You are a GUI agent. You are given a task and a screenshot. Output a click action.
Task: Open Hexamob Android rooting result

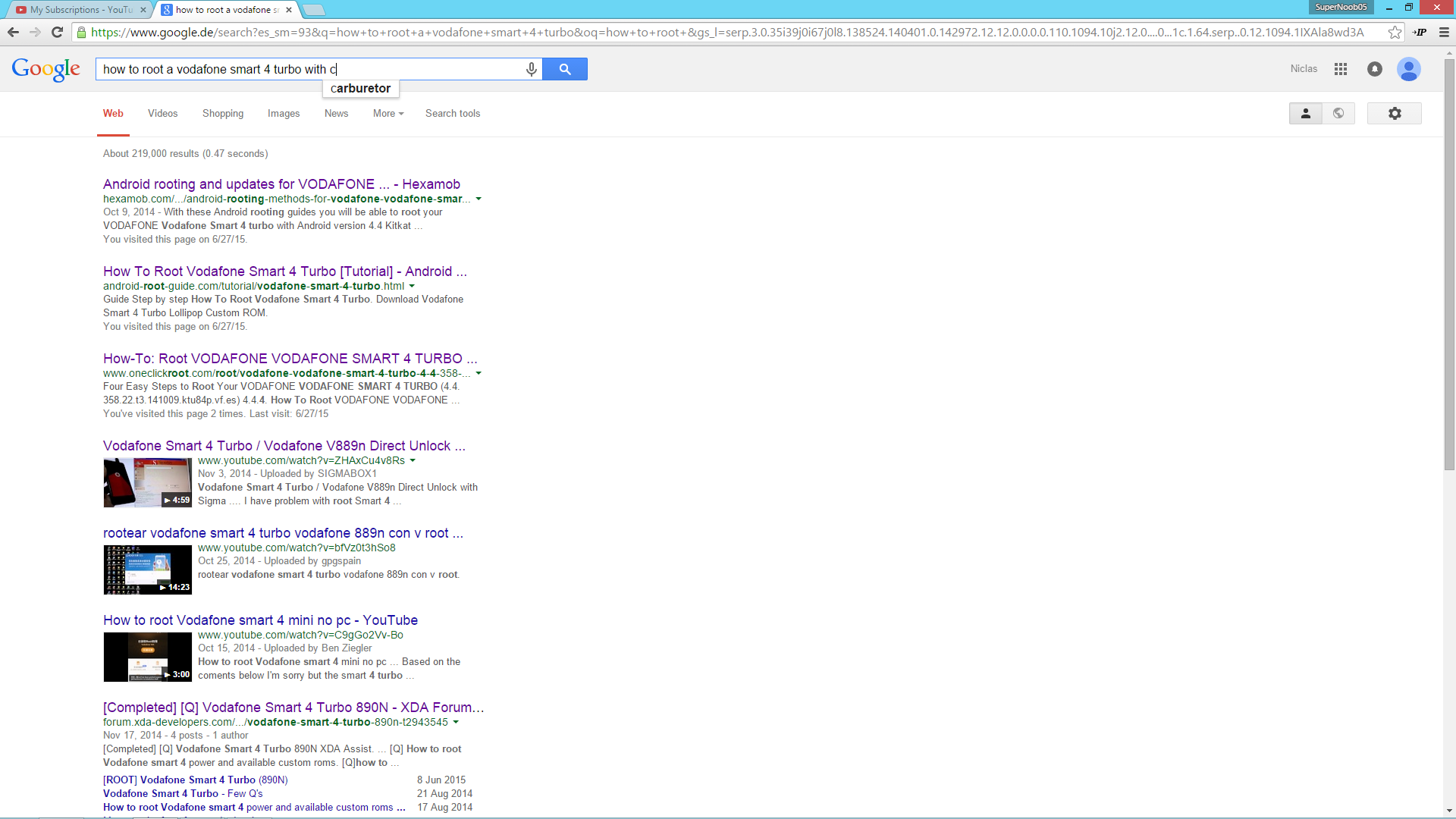pos(281,184)
